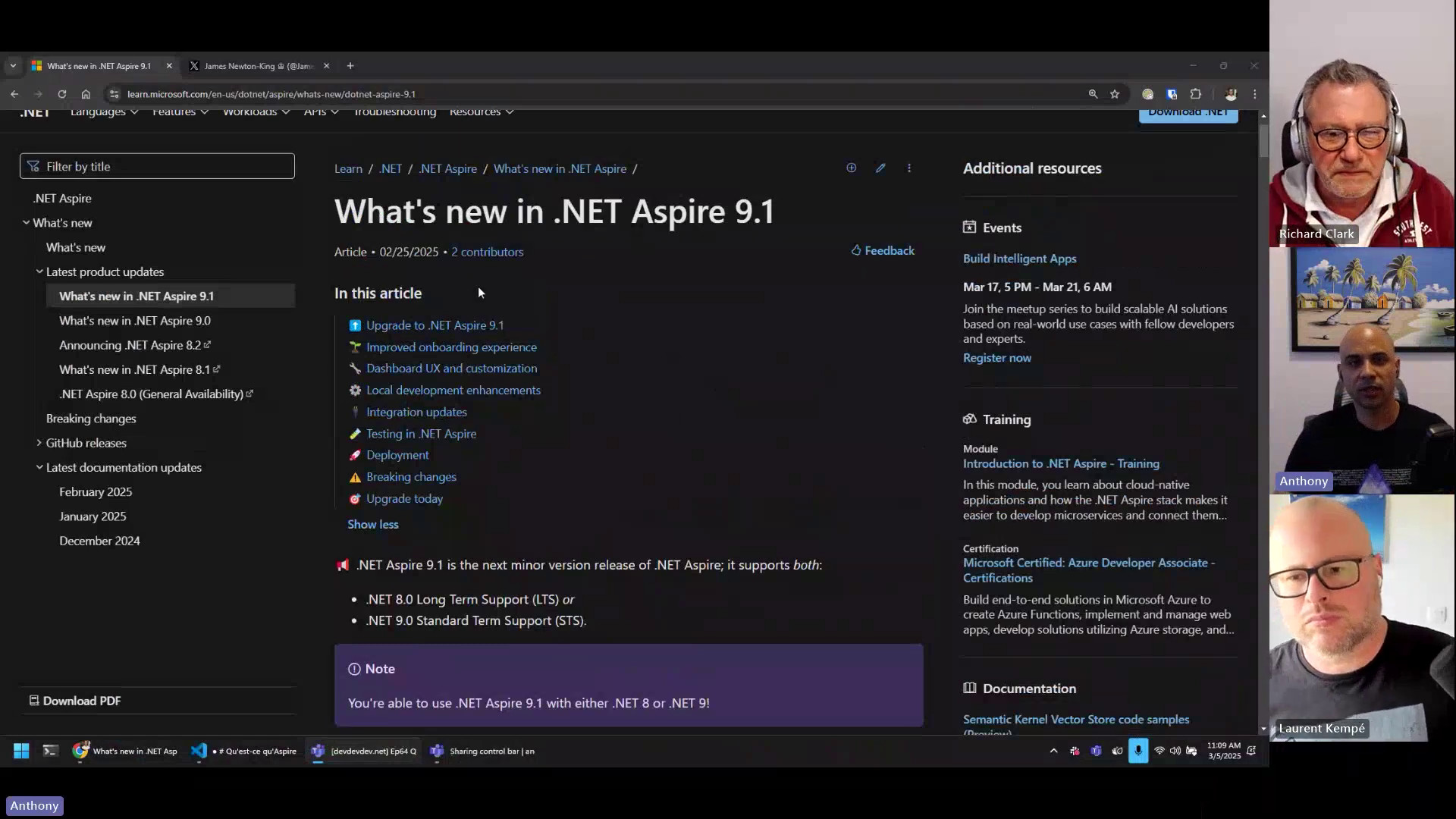The height and width of the screenshot is (819, 1456).
Task: Open Resources dropdown menu
Action: coord(481,112)
